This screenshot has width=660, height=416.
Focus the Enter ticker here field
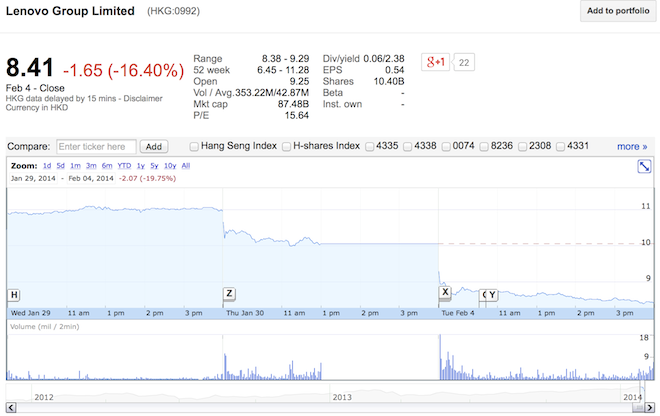(96, 147)
